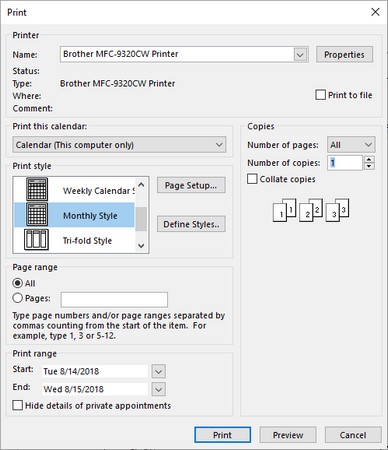The width and height of the screenshot is (388, 450).
Task: Tick Hide details of private appointments
Action: coord(18,405)
